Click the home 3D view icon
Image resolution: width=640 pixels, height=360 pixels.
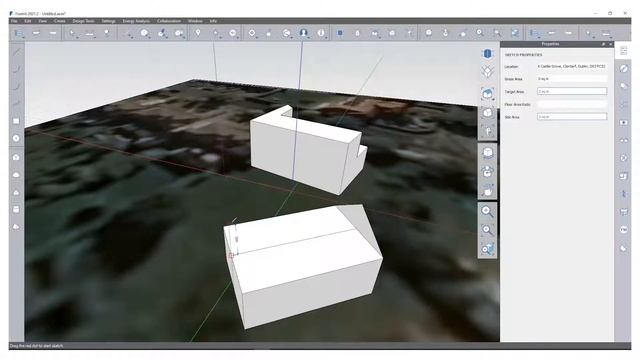point(487,94)
